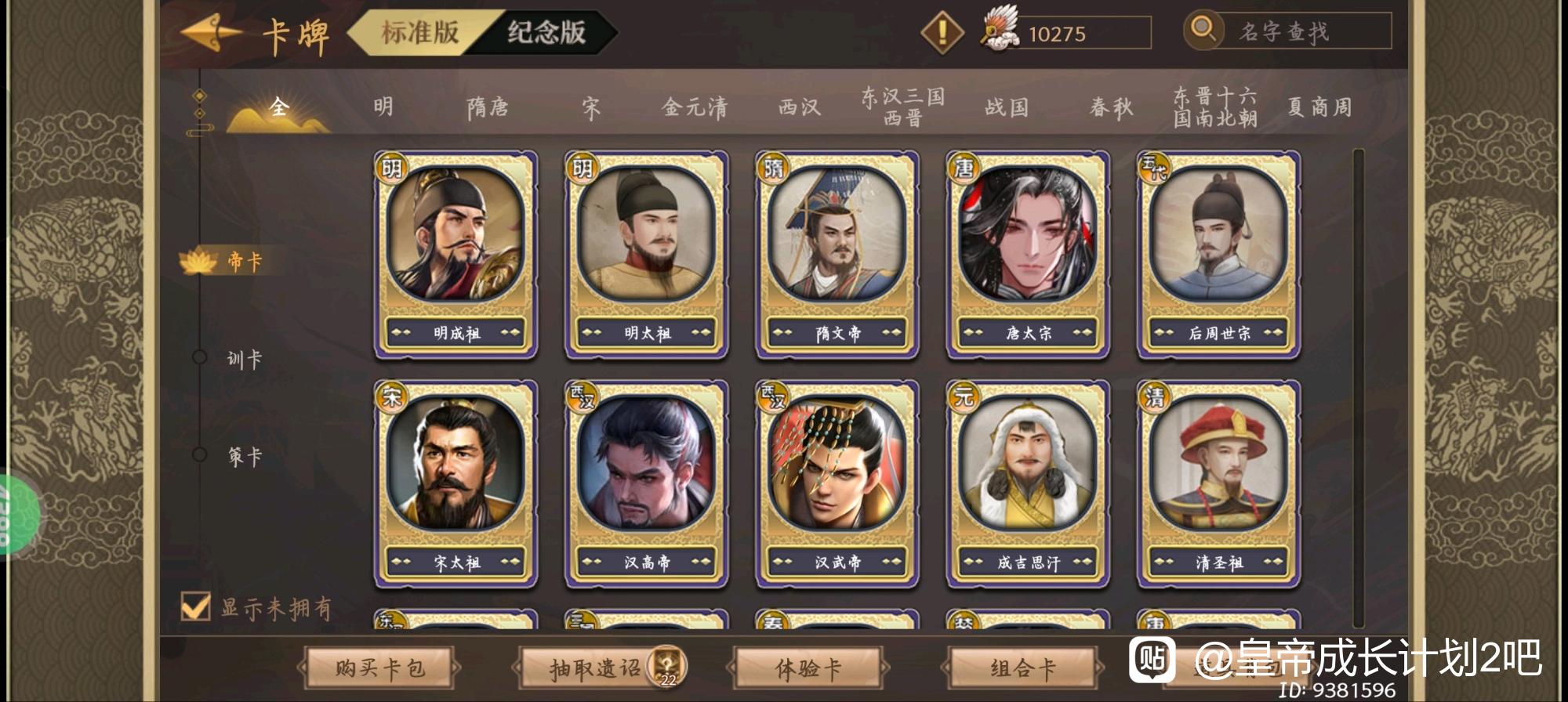Screen dimensions: 1568x702
Task: Click the card list vertical scrollbar
Action: 1358,388
